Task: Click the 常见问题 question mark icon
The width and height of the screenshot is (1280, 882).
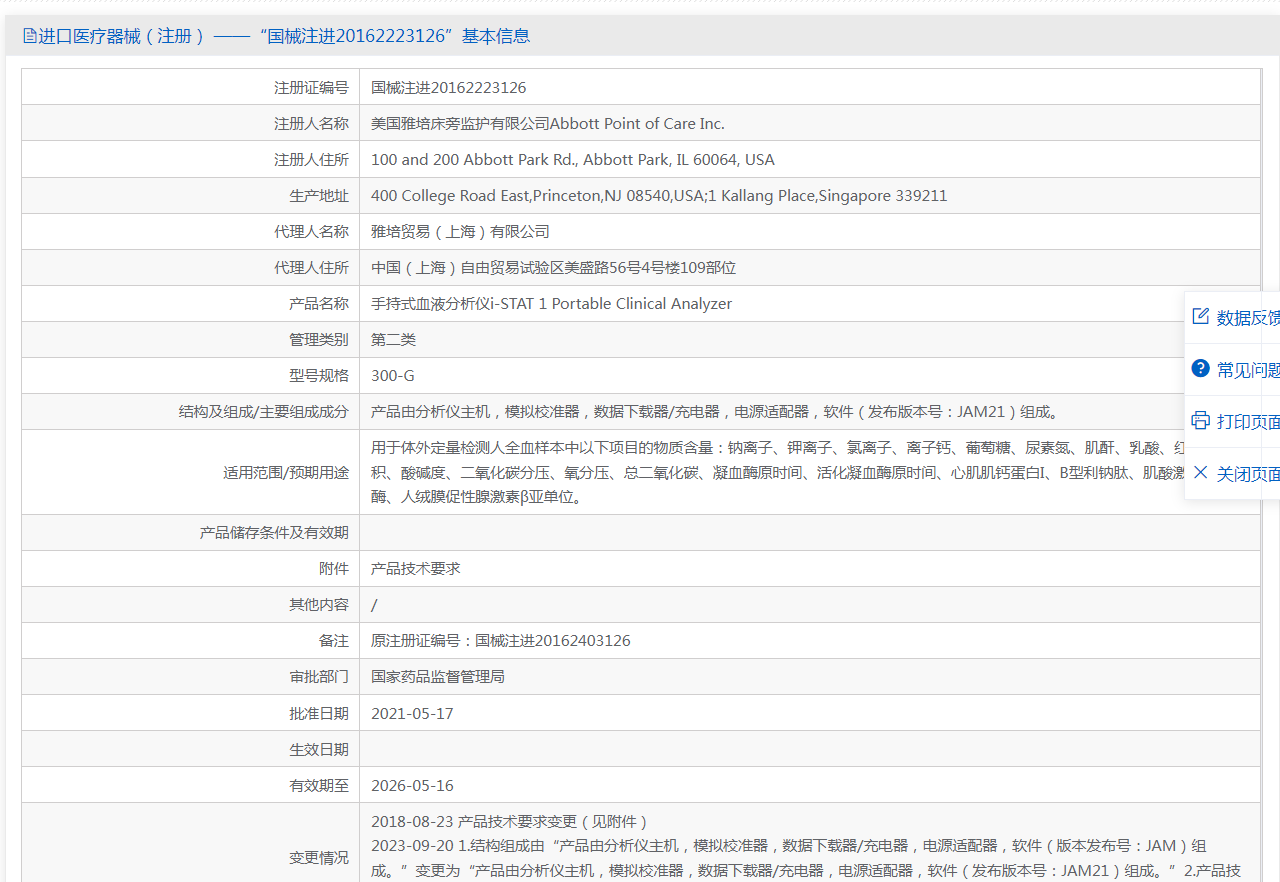Action: point(1201,369)
